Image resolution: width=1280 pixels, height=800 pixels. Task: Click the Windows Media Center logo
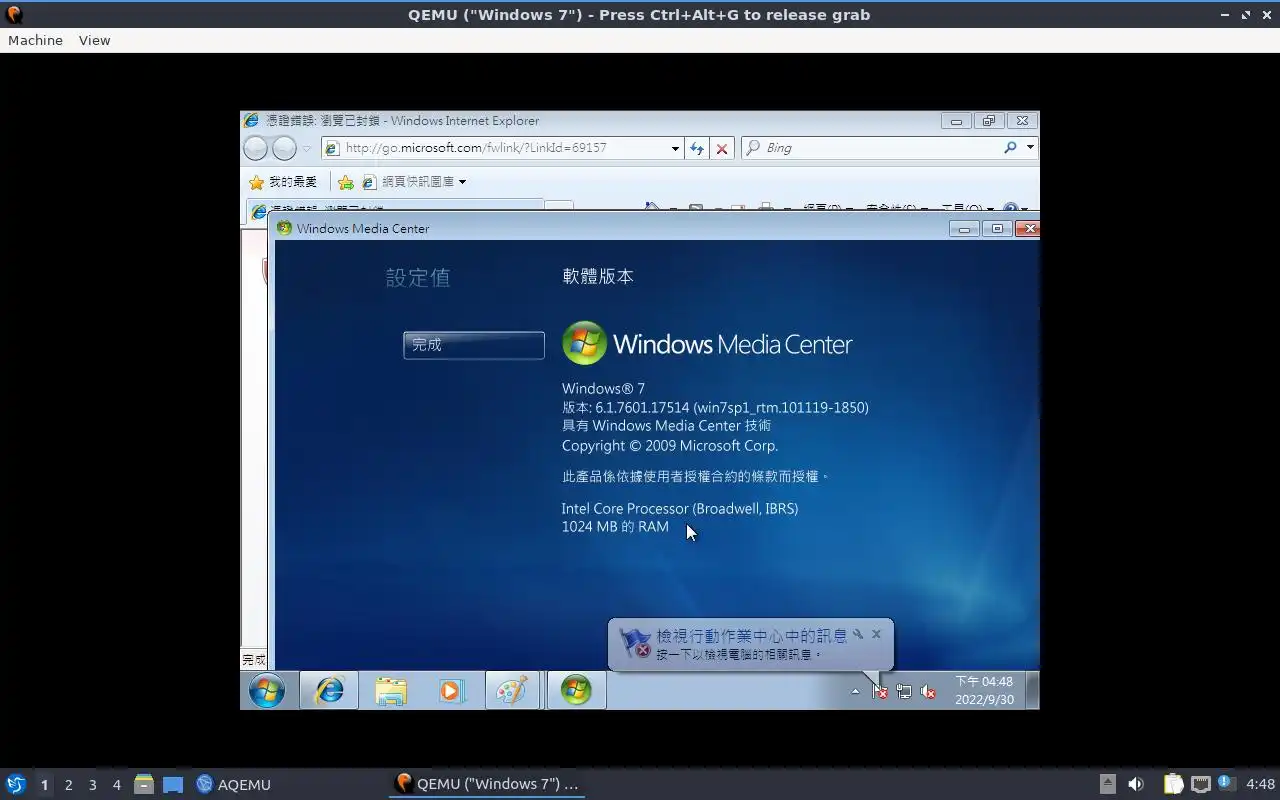(707, 344)
